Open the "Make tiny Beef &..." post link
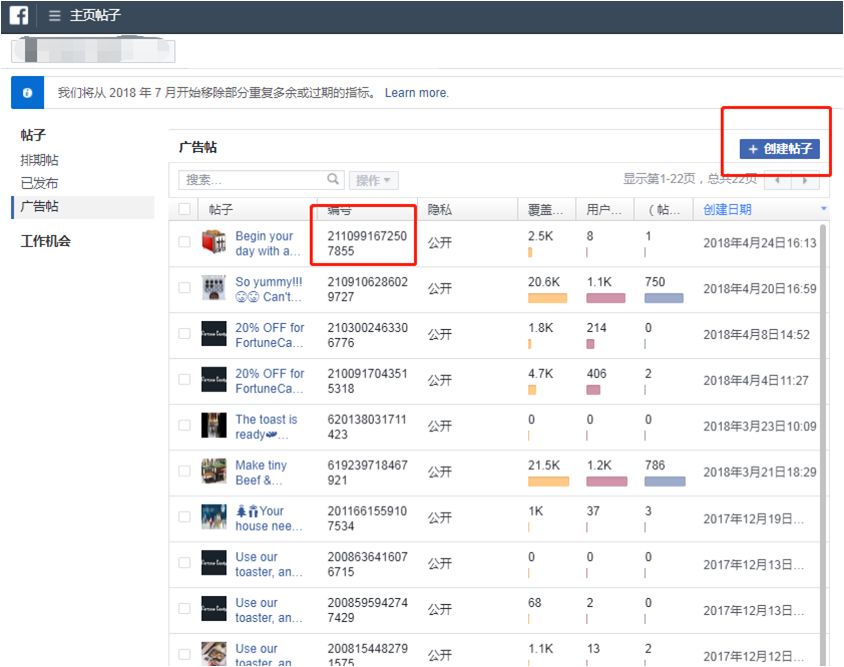 click(x=261, y=472)
